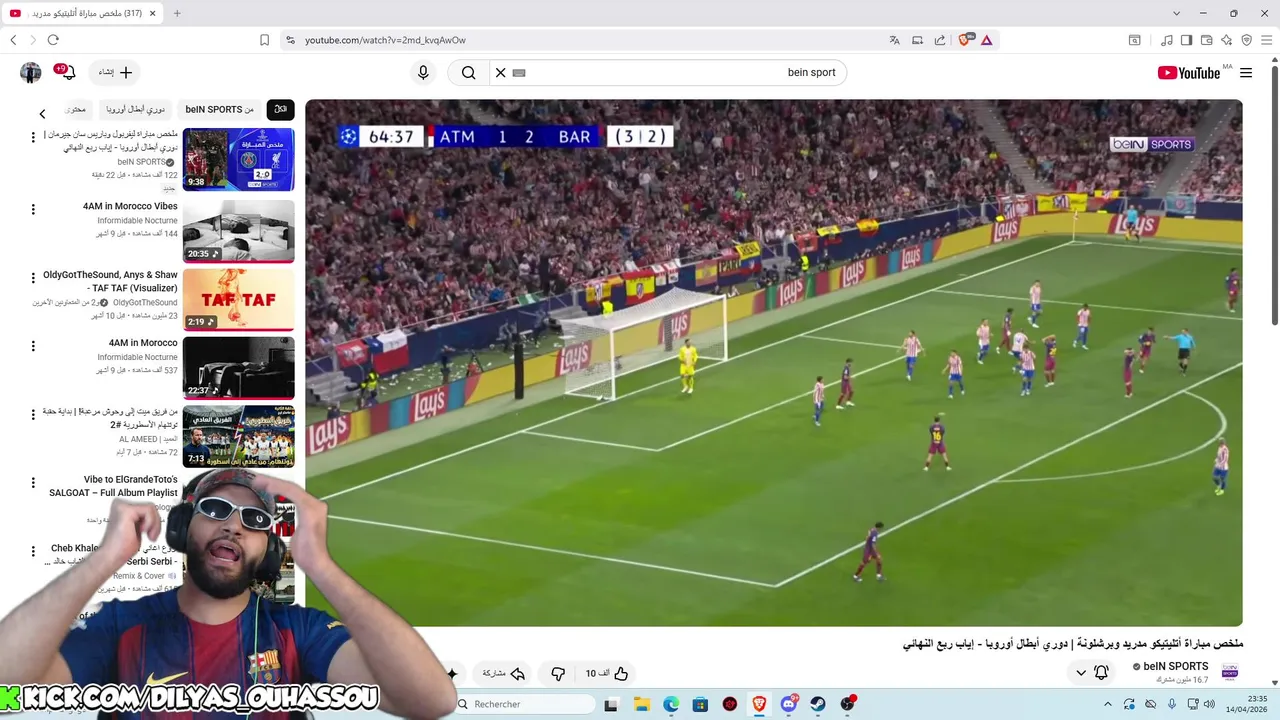Open Brave Rewards triangle icon
Image resolution: width=1280 pixels, height=720 pixels.
[x=987, y=40]
